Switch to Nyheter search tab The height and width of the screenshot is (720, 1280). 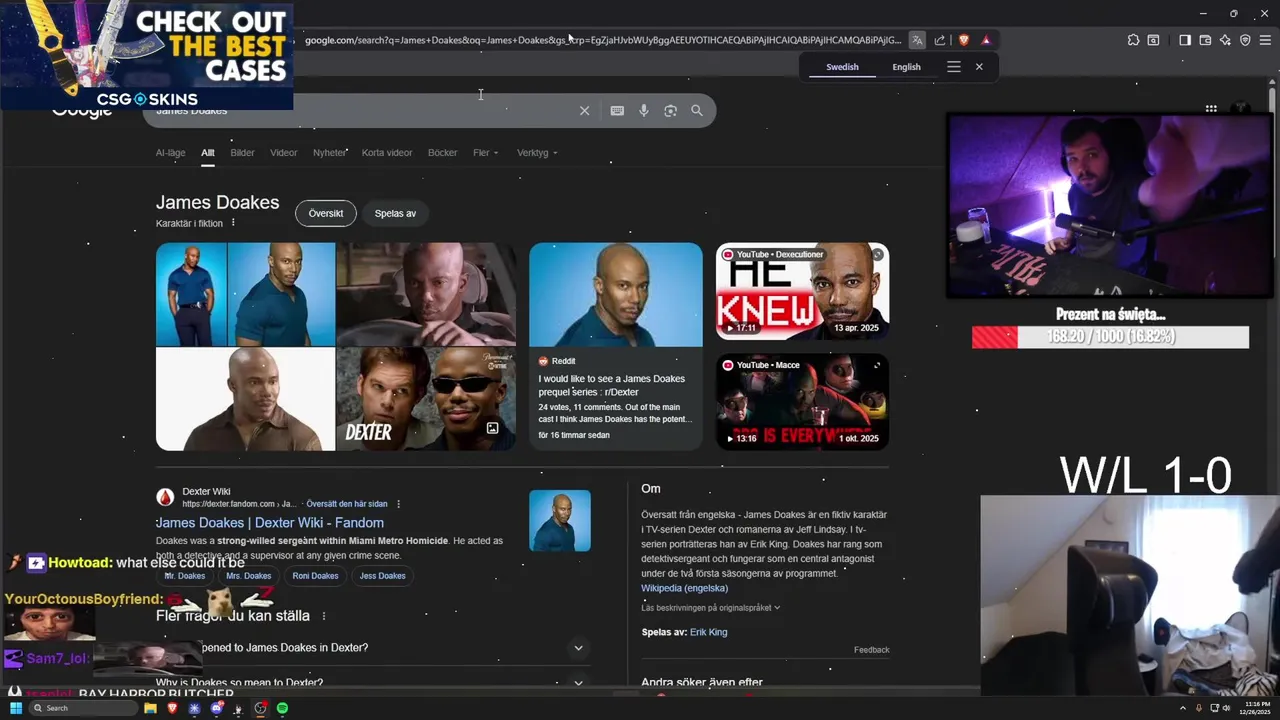pyautogui.click(x=329, y=153)
